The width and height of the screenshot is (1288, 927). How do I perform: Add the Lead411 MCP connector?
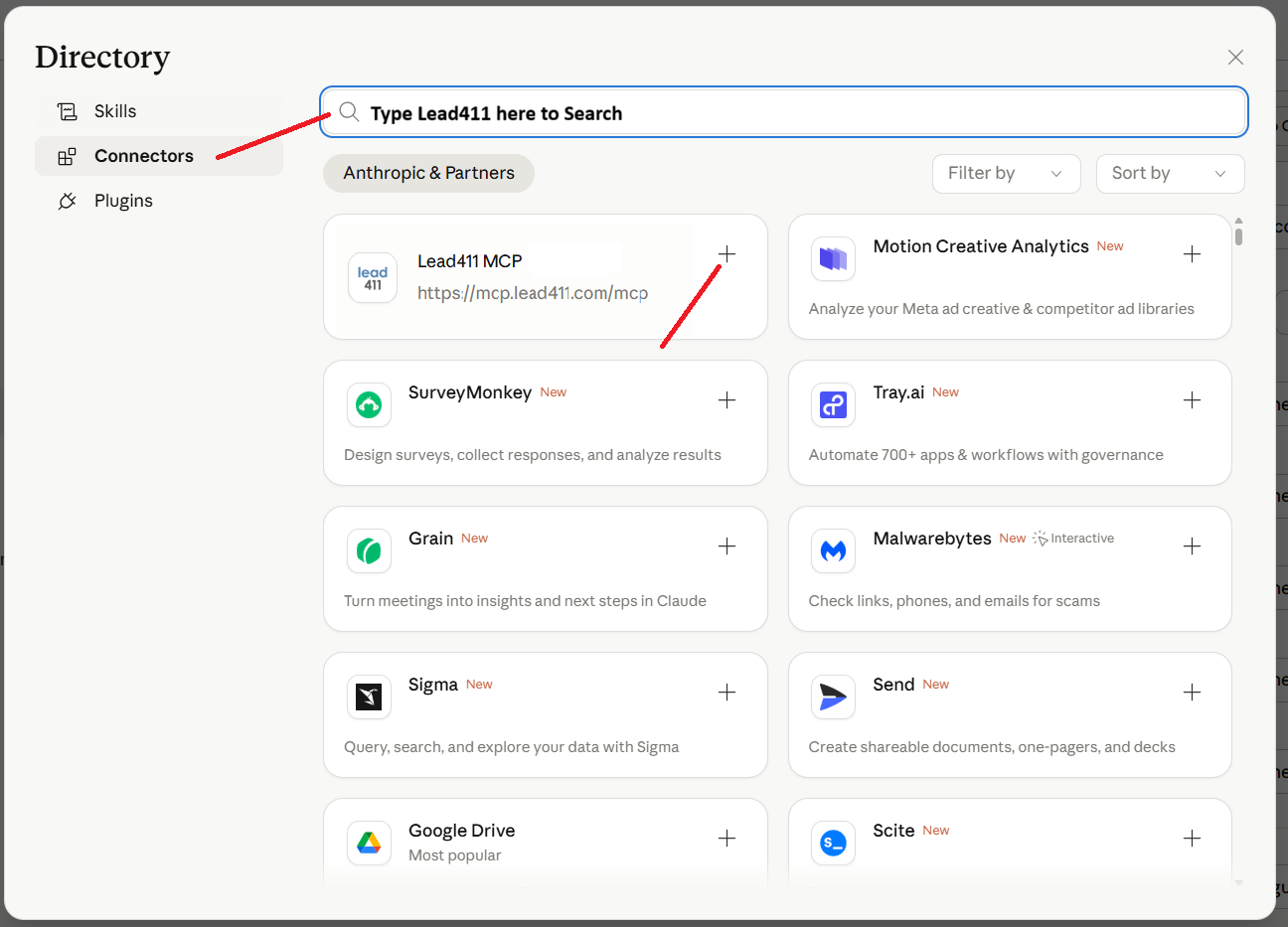click(x=726, y=254)
